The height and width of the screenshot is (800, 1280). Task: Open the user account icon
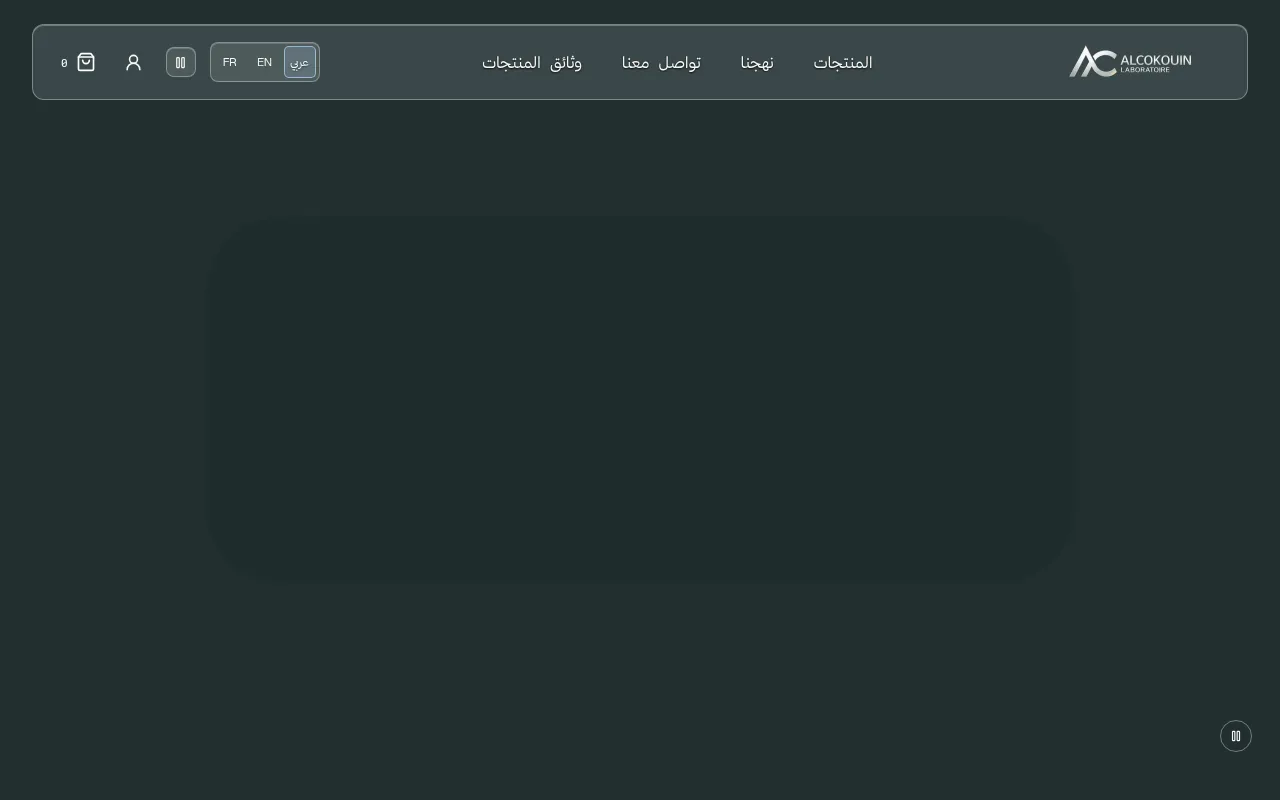click(134, 62)
